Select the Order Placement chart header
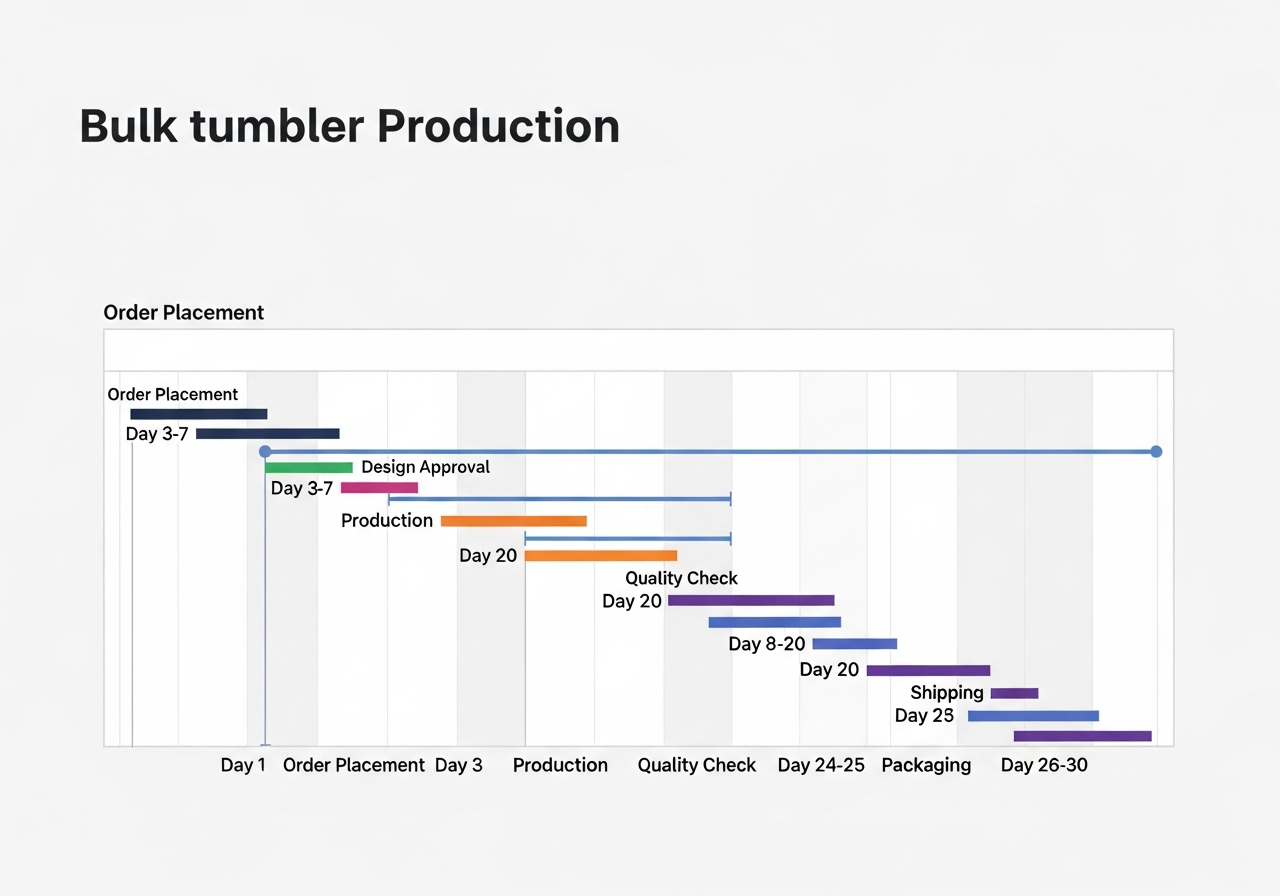This screenshot has height=896, width=1280. (184, 312)
